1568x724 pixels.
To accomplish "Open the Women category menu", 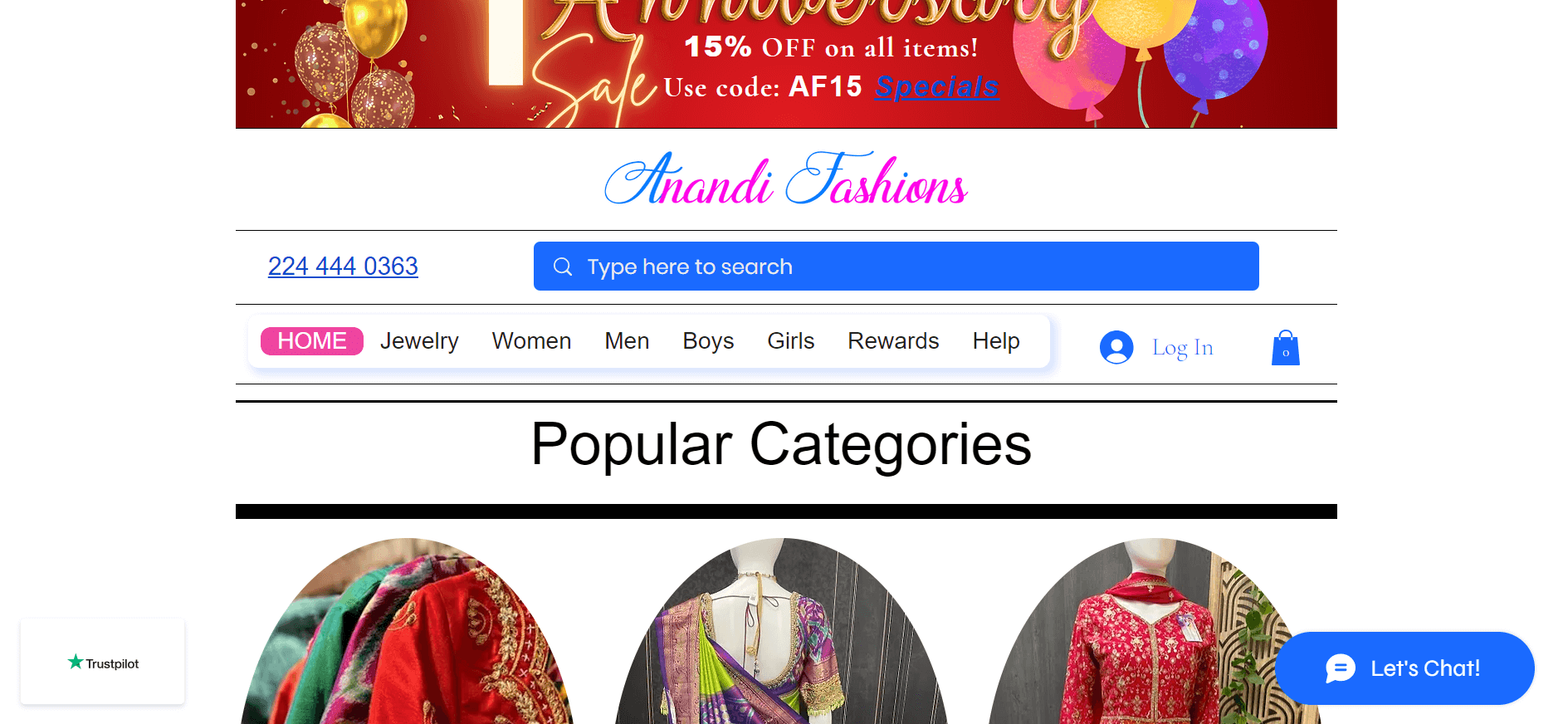I will (531, 341).
